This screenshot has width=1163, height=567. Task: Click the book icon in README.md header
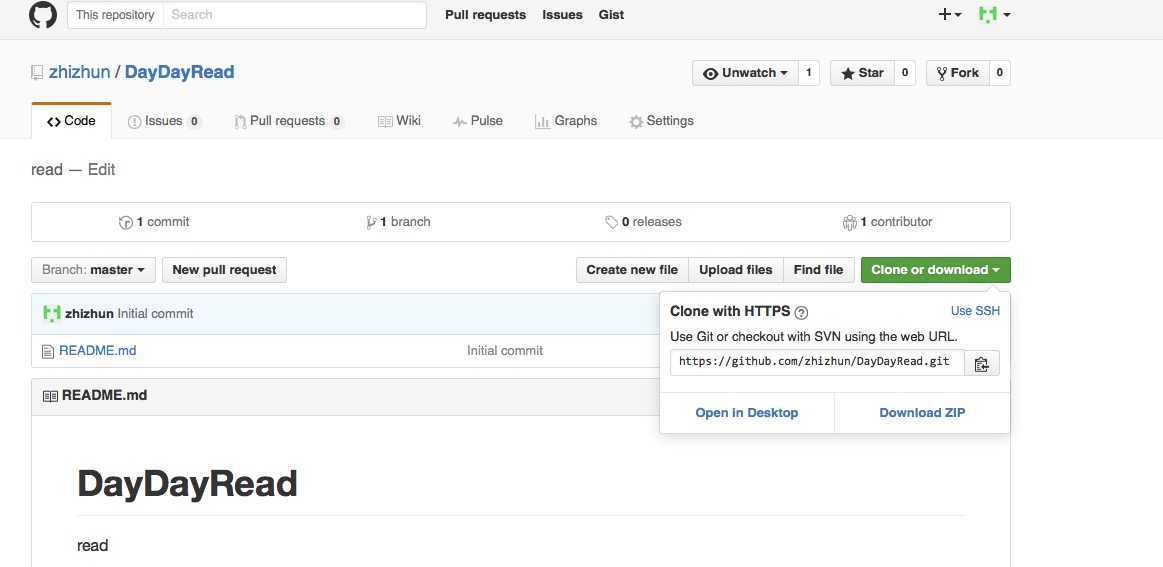click(x=50, y=396)
